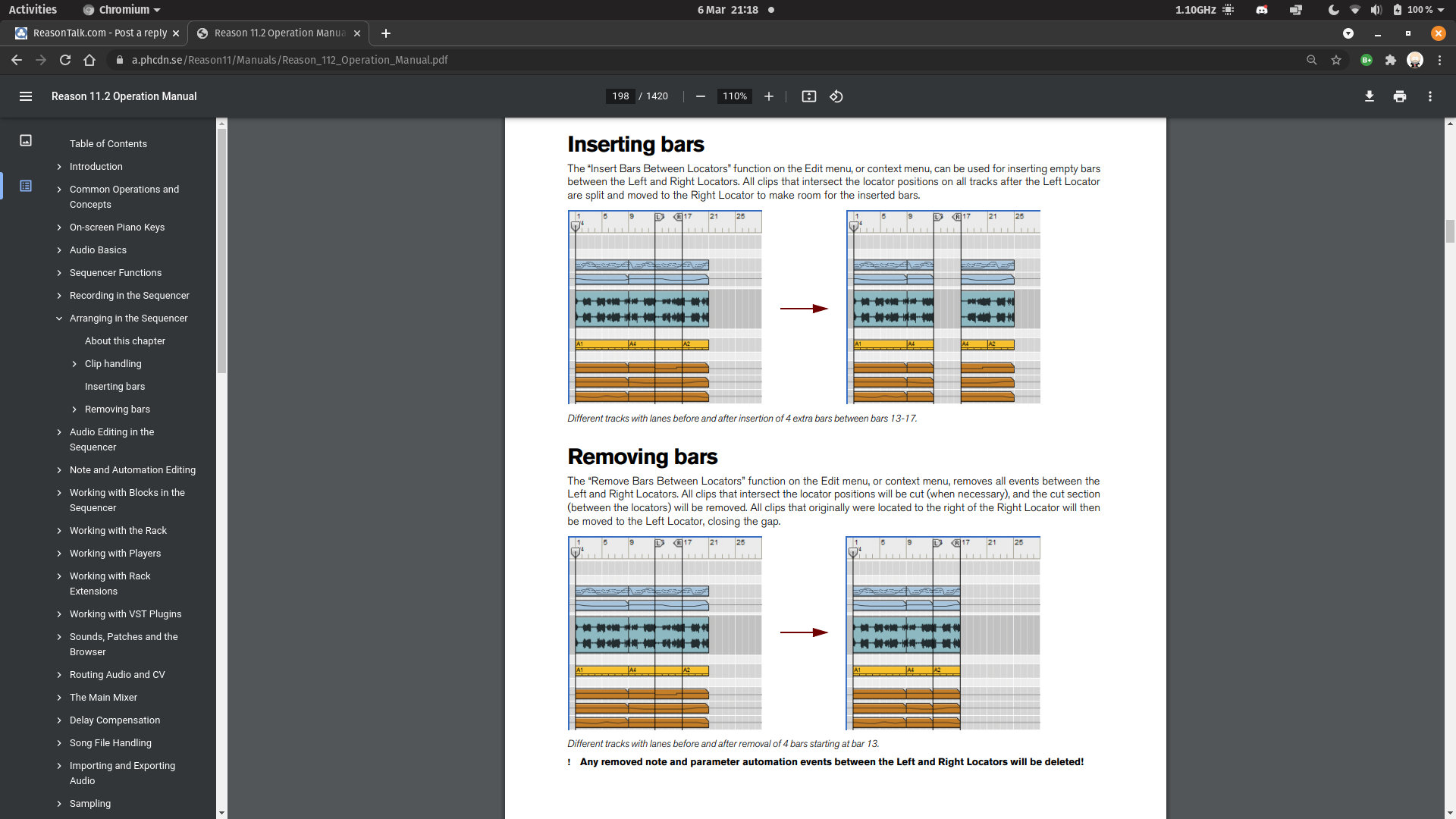Expand the Clip handling section
The width and height of the screenshot is (1456, 819).
pyautogui.click(x=75, y=363)
